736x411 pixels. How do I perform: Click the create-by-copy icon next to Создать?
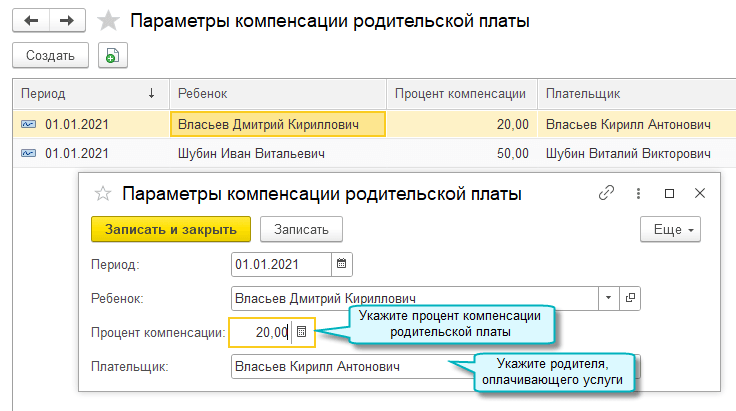click(x=112, y=56)
